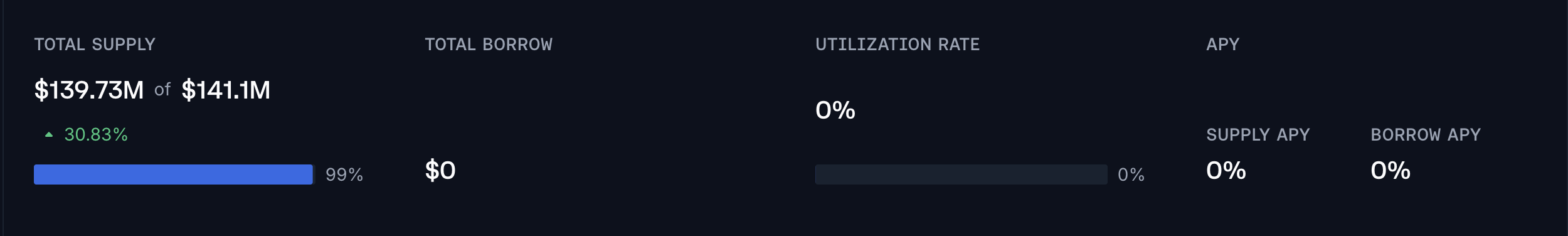
Task: Select the UTILIZATION RATE heading
Action: 898,45
